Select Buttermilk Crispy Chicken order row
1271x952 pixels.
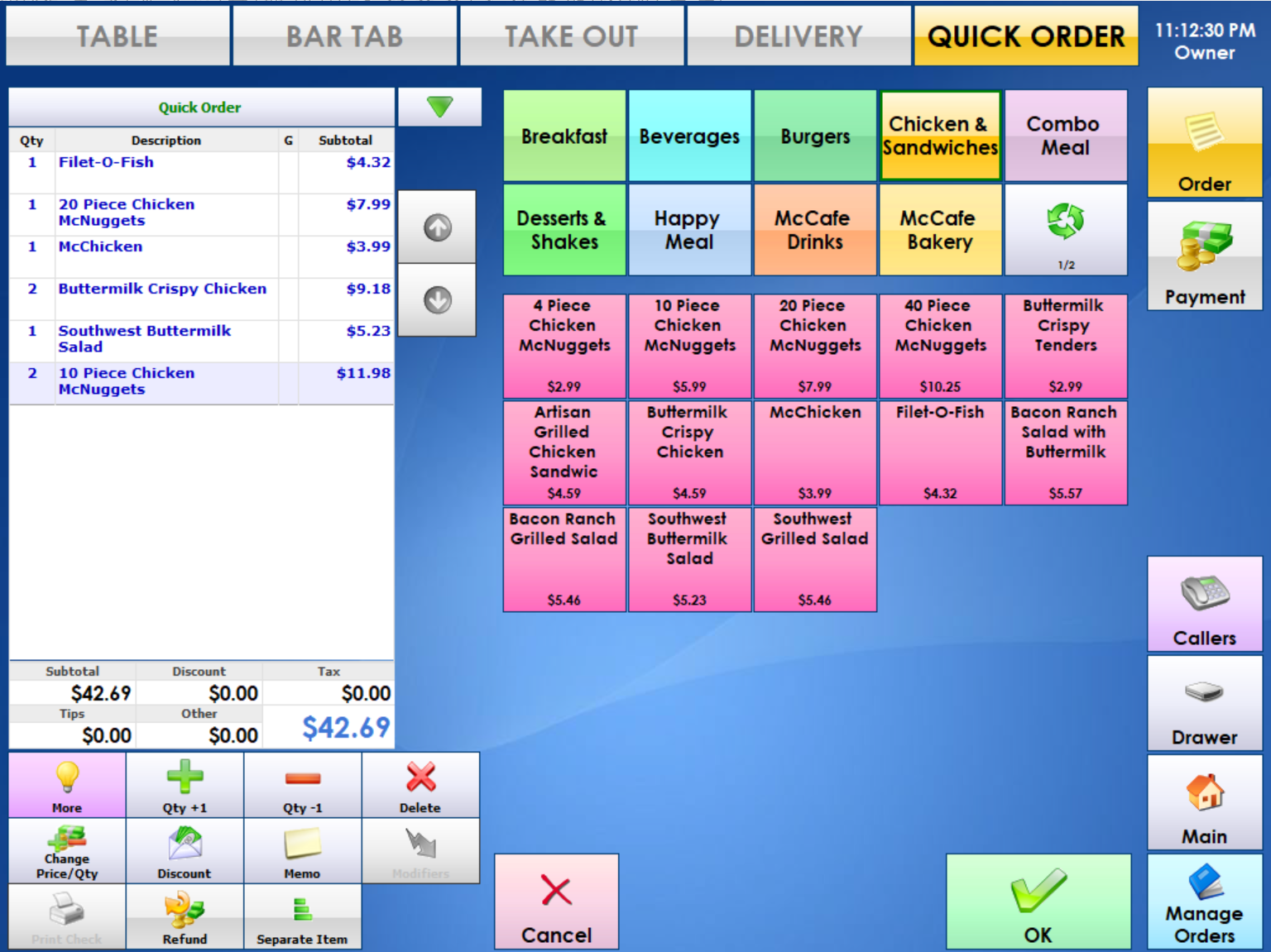pyautogui.click(x=201, y=299)
